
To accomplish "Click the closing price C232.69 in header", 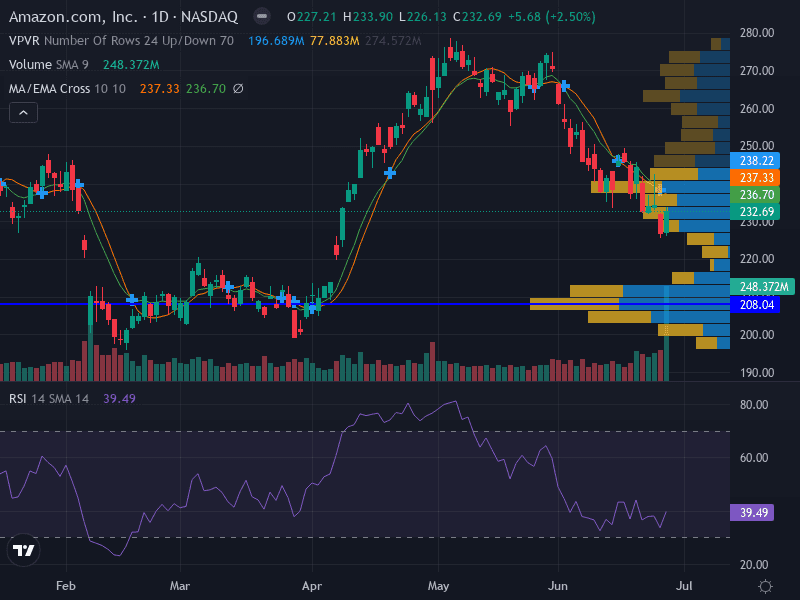I will pos(478,17).
